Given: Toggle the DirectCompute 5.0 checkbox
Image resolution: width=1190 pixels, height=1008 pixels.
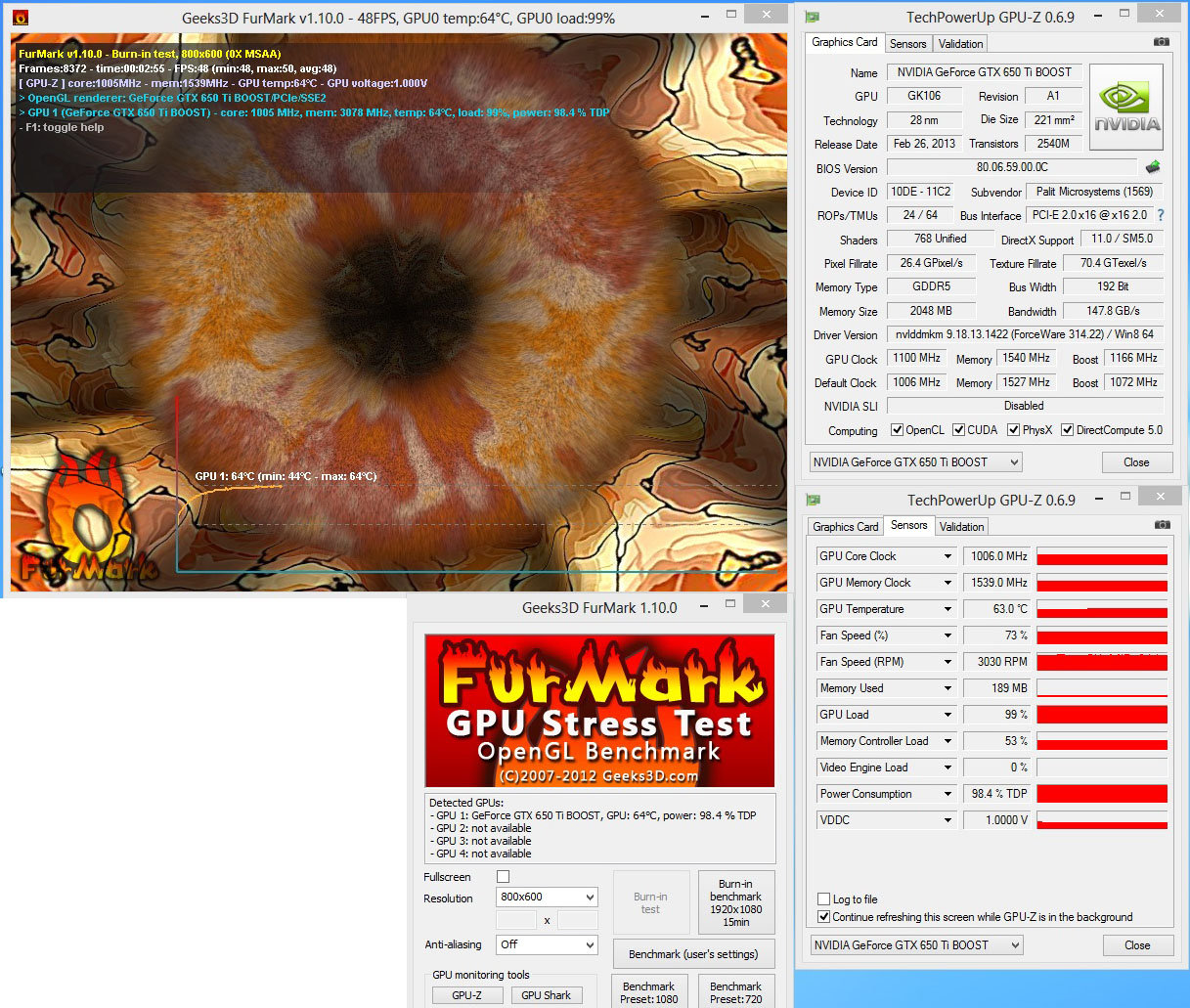Looking at the screenshot, I should (1067, 430).
